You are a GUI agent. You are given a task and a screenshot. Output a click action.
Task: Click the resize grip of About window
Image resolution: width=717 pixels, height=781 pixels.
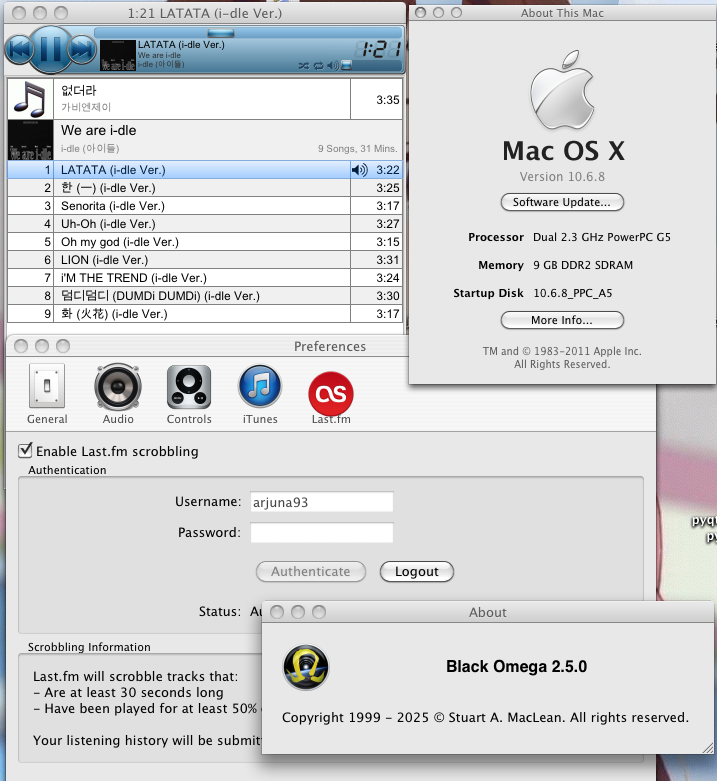click(708, 748)
